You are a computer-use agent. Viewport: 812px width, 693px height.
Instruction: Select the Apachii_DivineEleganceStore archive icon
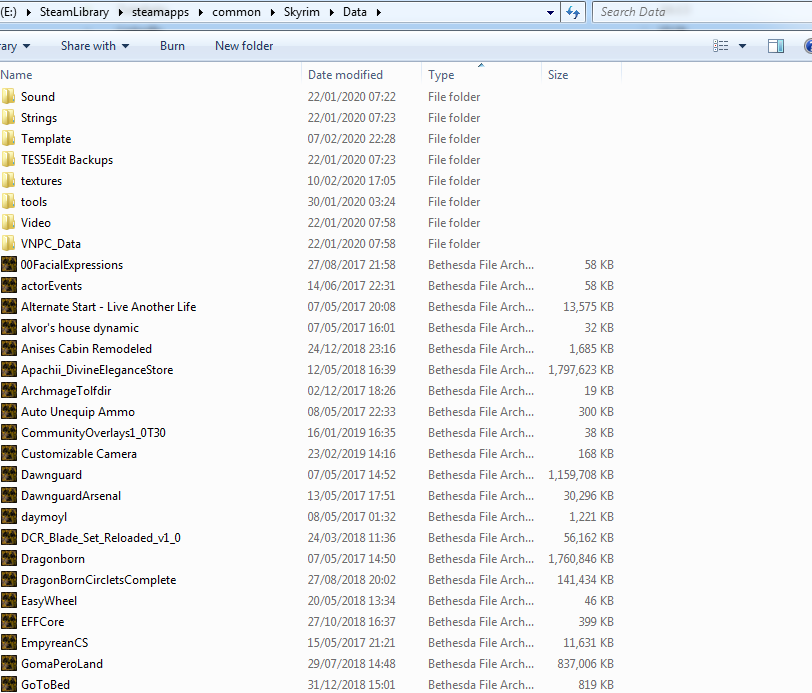click(9, 369)
